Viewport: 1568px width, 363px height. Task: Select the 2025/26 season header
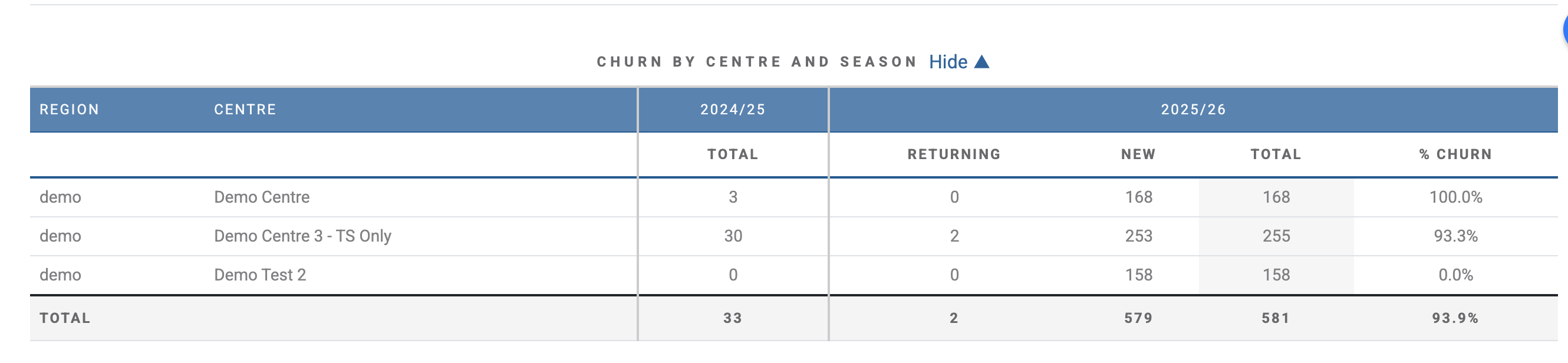tap(1193, 110)
